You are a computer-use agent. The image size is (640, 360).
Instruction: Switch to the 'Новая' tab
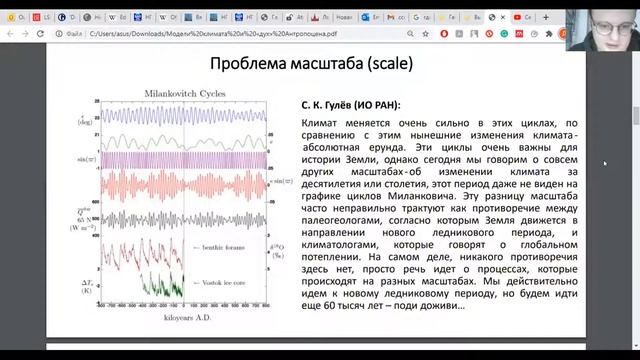344,17
